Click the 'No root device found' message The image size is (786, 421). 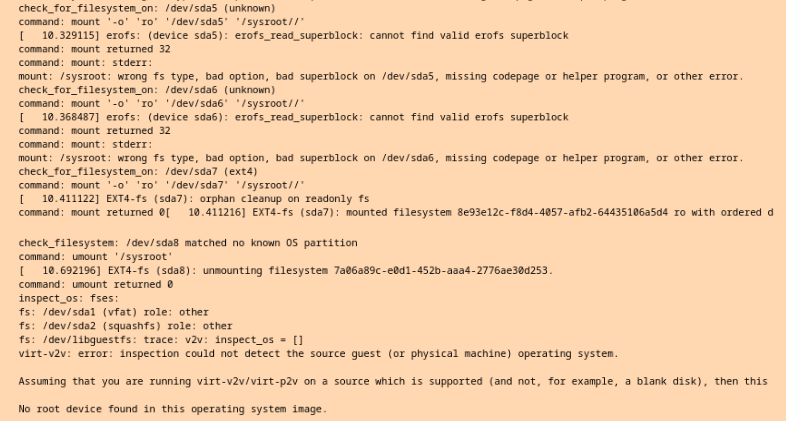coord(172,409)
